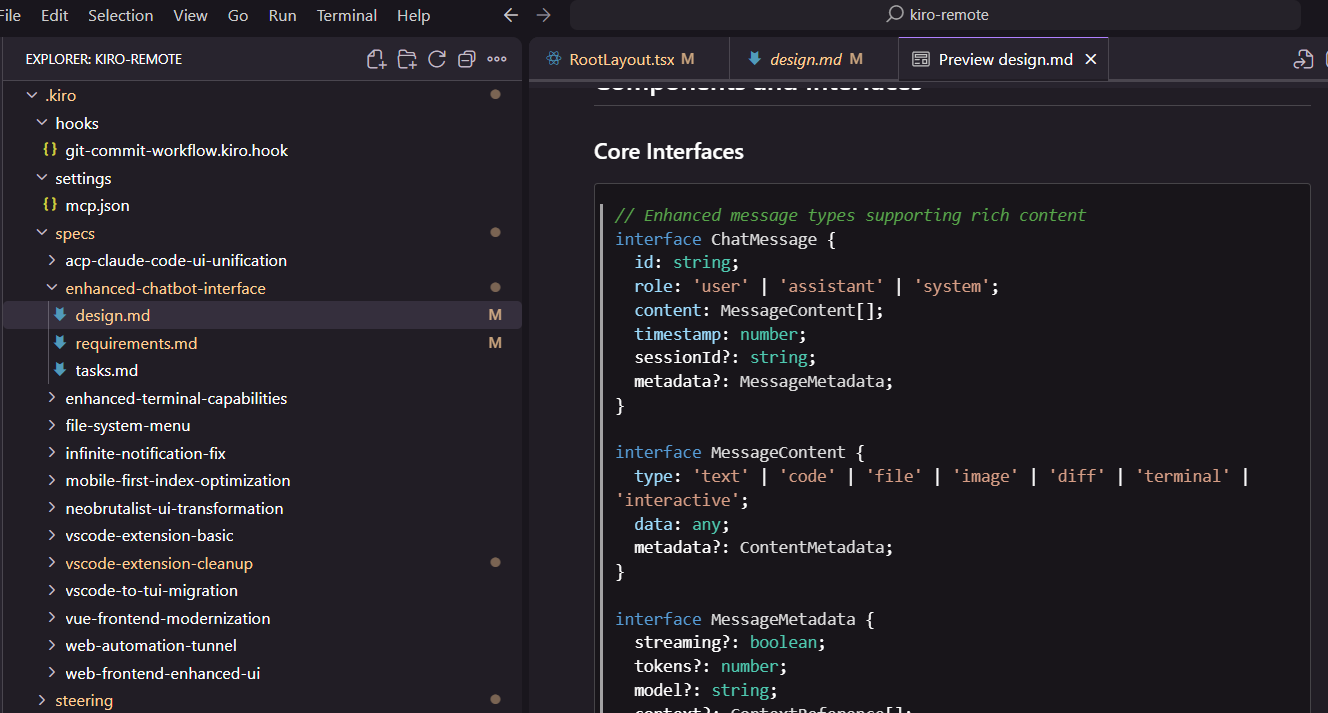Click the navigate forward arrow
Image resolution: width=1328 pixels, height=713 pixels.
[x=543, y=15]
